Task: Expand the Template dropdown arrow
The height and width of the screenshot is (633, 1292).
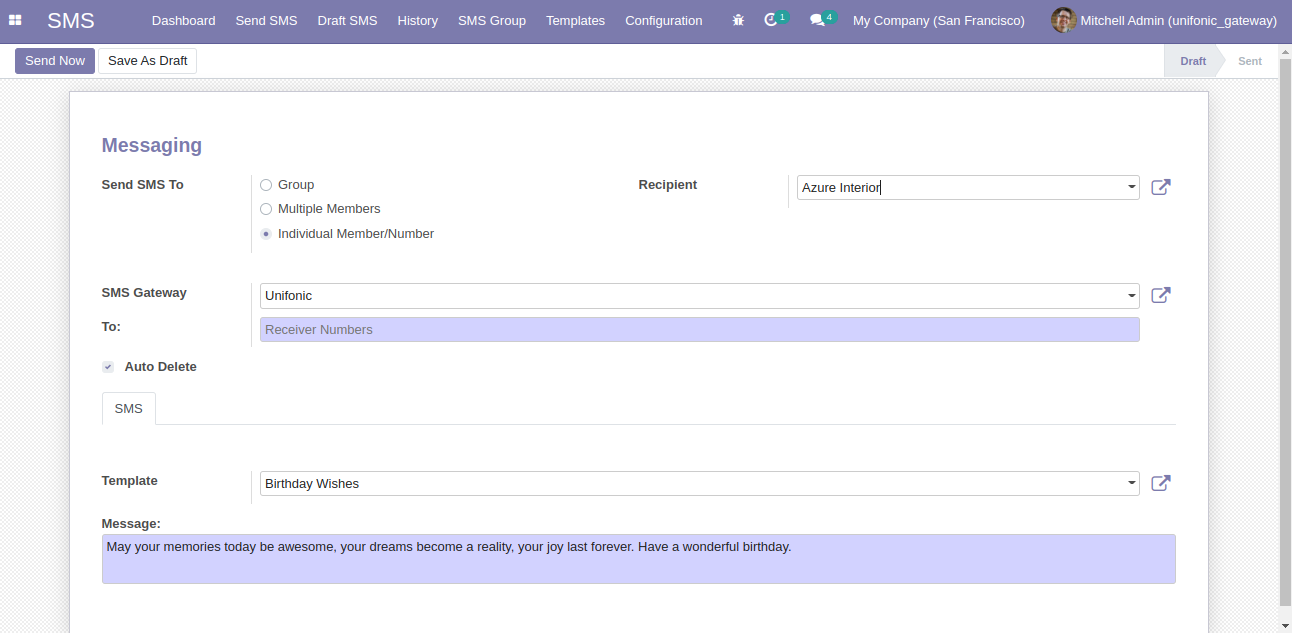Action: click(1131, 483)
